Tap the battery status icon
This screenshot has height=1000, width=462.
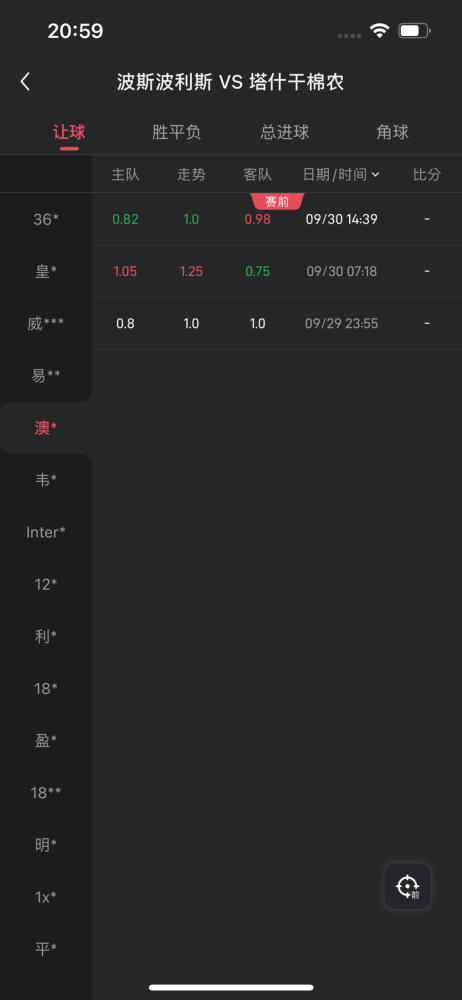(x=415, y=31)
